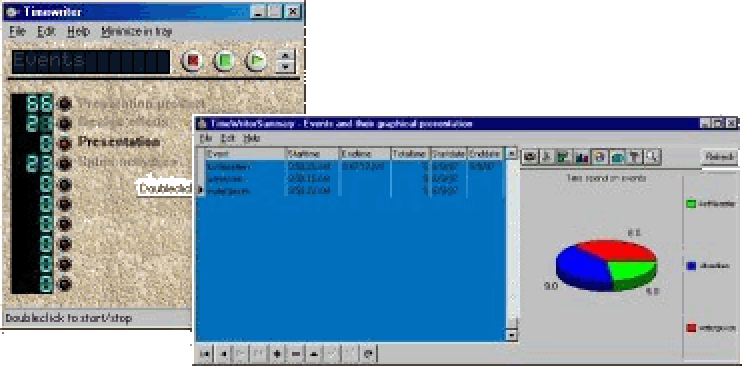Click the refresh data navigator button
The width and height of the screenshot is (748, 372).
pos(368,354)
